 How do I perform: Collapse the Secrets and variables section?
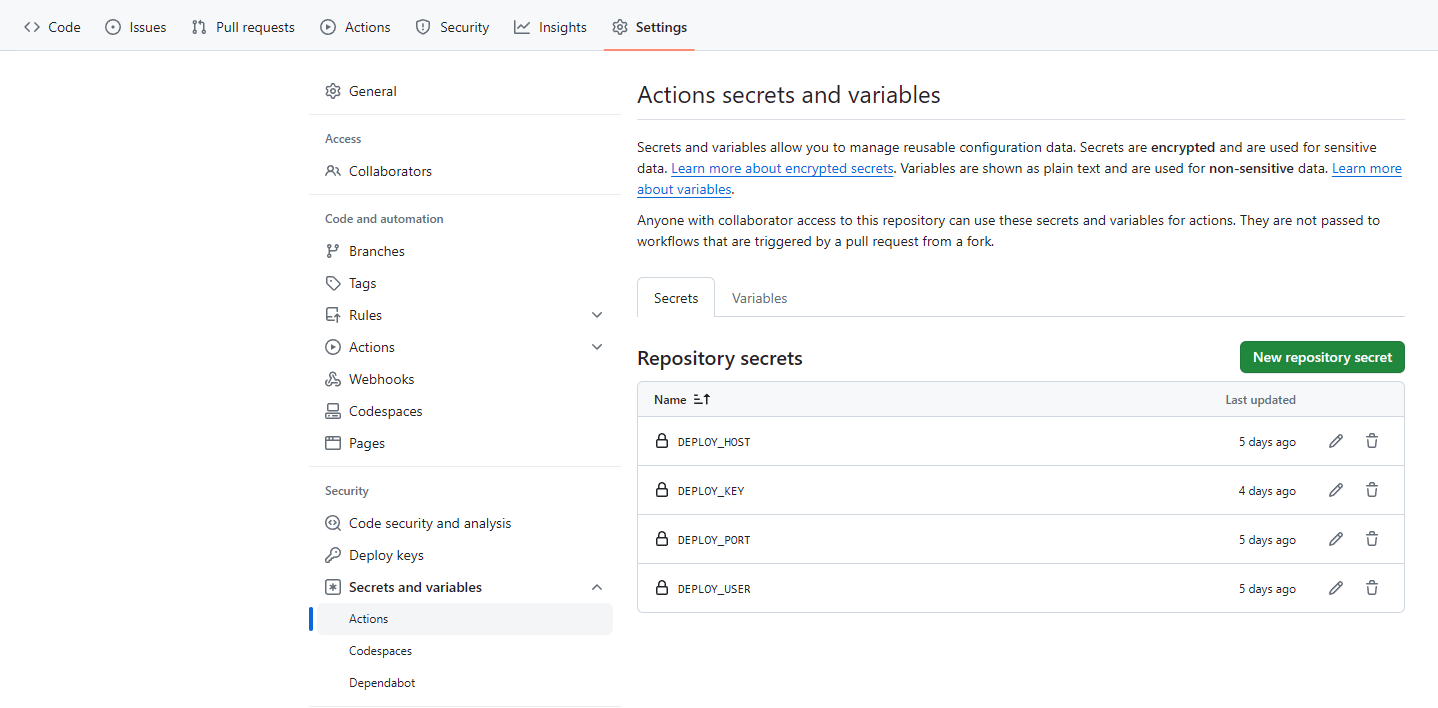tap(597, 587)
